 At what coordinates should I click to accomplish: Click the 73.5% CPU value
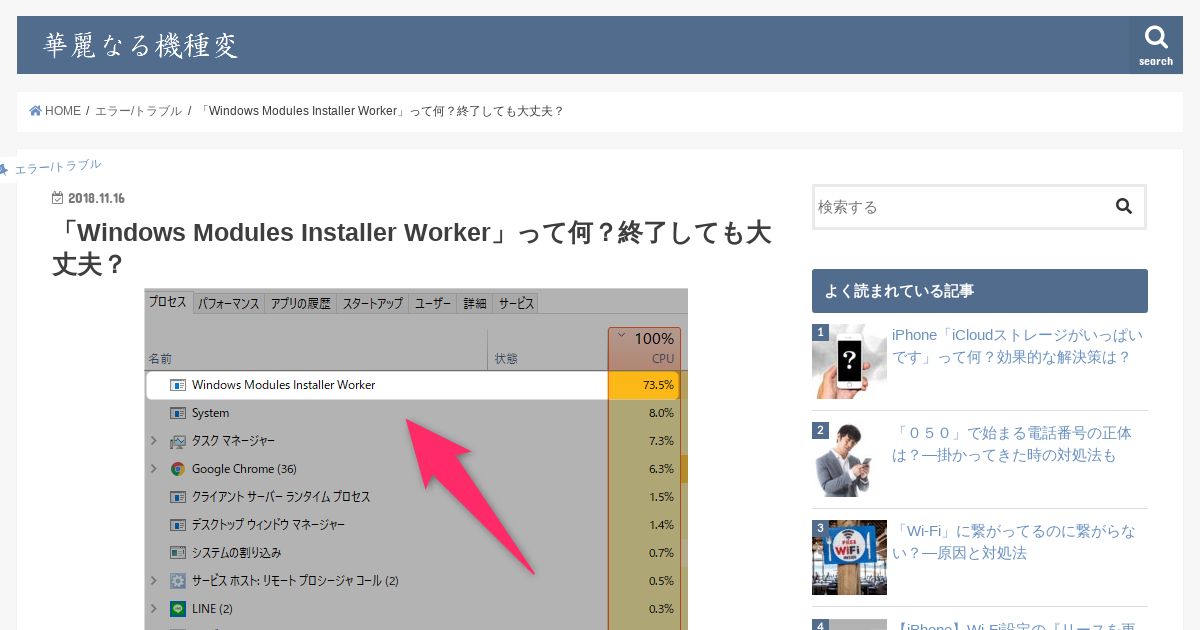click(658, 385)
